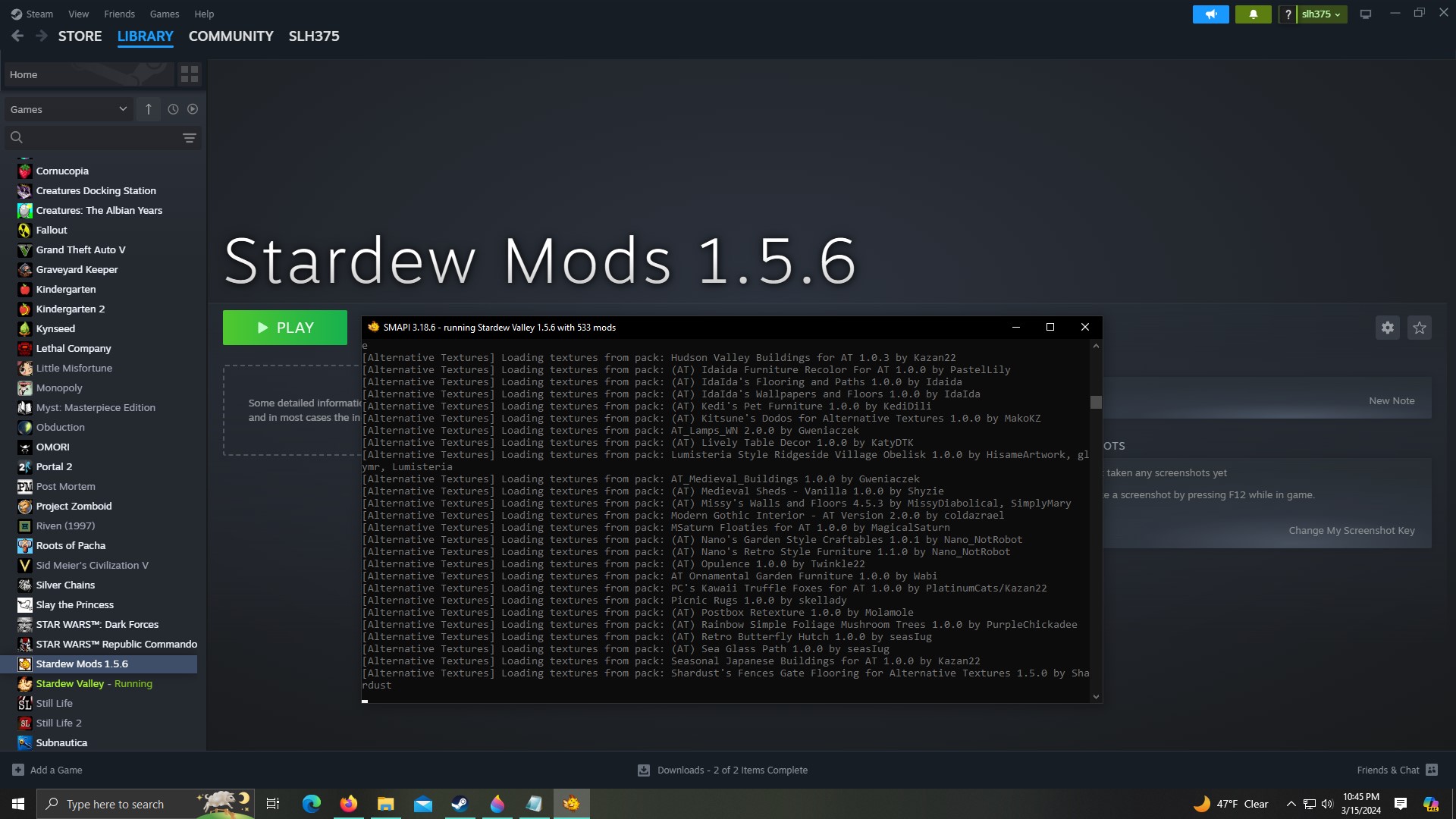Open the Steam announcements megaphone icon
This screenshot has height=819, width=1456.
[x=1210, y=14]
